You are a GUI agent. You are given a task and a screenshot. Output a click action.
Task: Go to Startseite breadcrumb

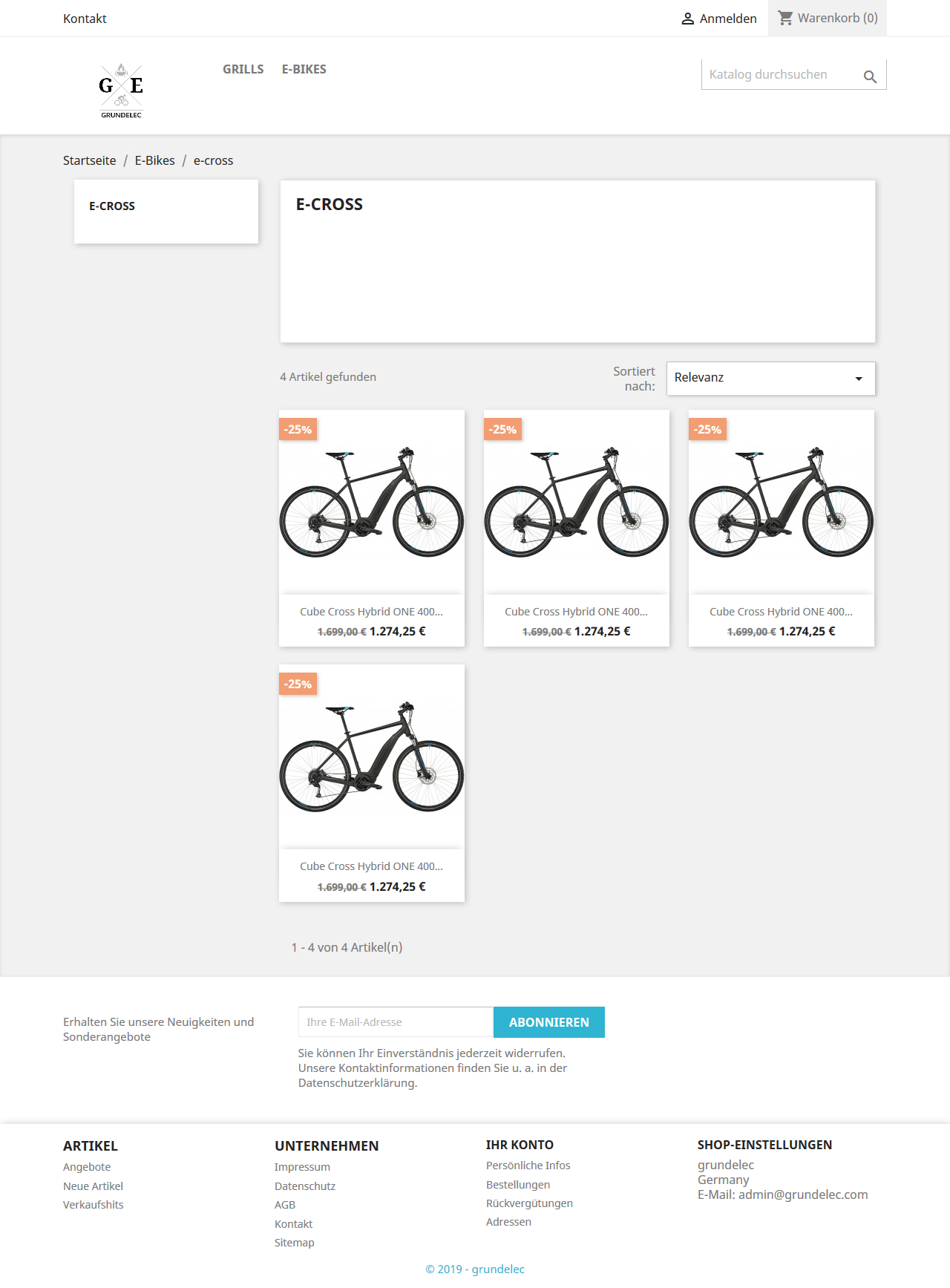pyautogui.click(x=90, y=160)
